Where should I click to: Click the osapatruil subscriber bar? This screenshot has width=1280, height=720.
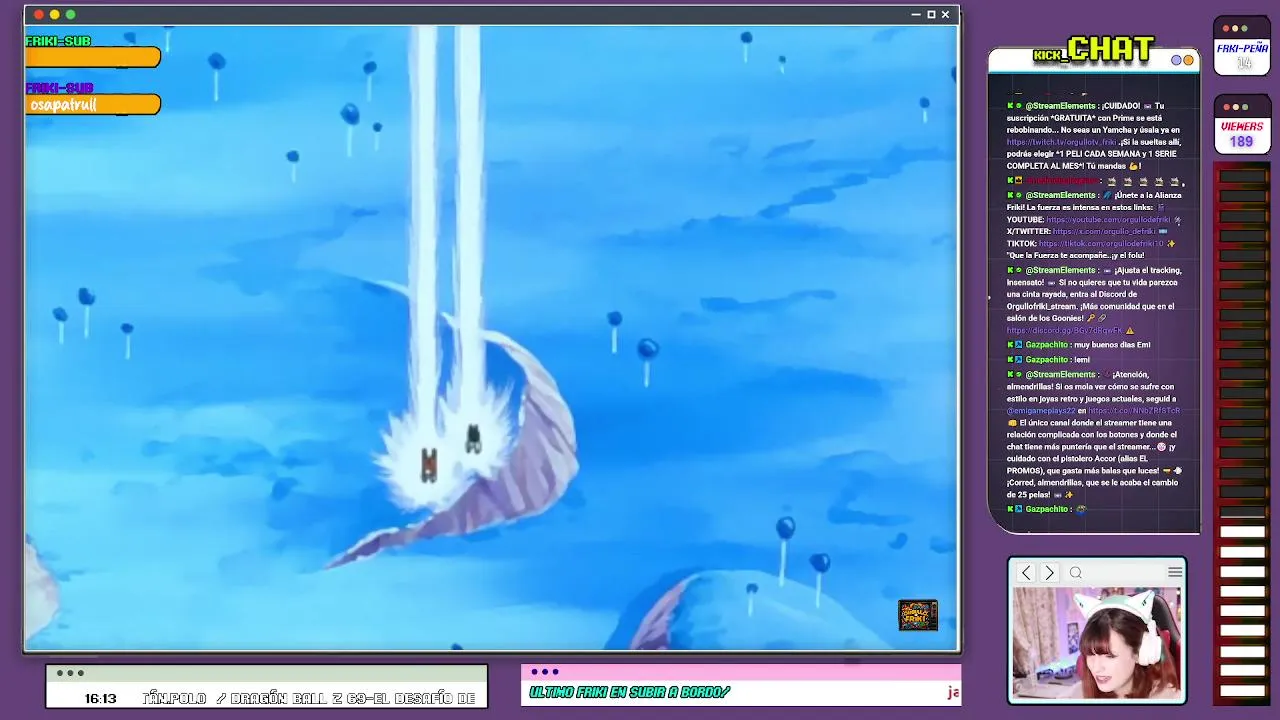(x=93, y=105)
